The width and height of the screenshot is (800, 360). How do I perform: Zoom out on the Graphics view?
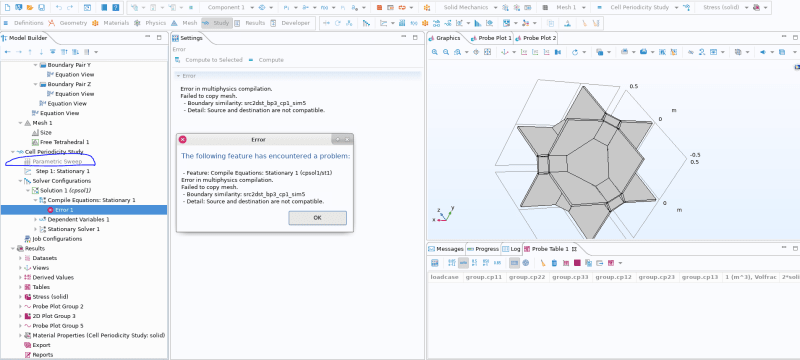point(446,52)
